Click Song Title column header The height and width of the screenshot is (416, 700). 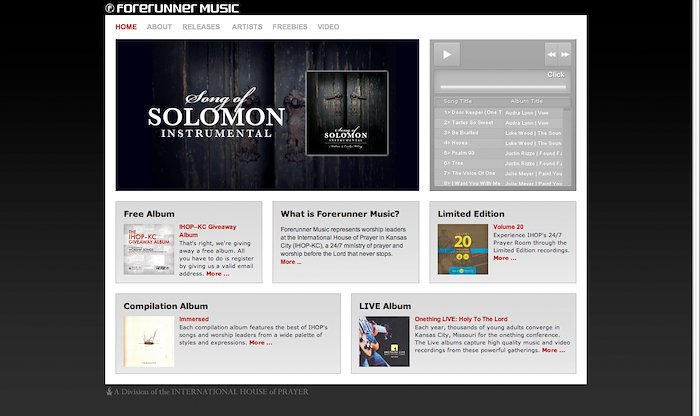pos(458,101)
